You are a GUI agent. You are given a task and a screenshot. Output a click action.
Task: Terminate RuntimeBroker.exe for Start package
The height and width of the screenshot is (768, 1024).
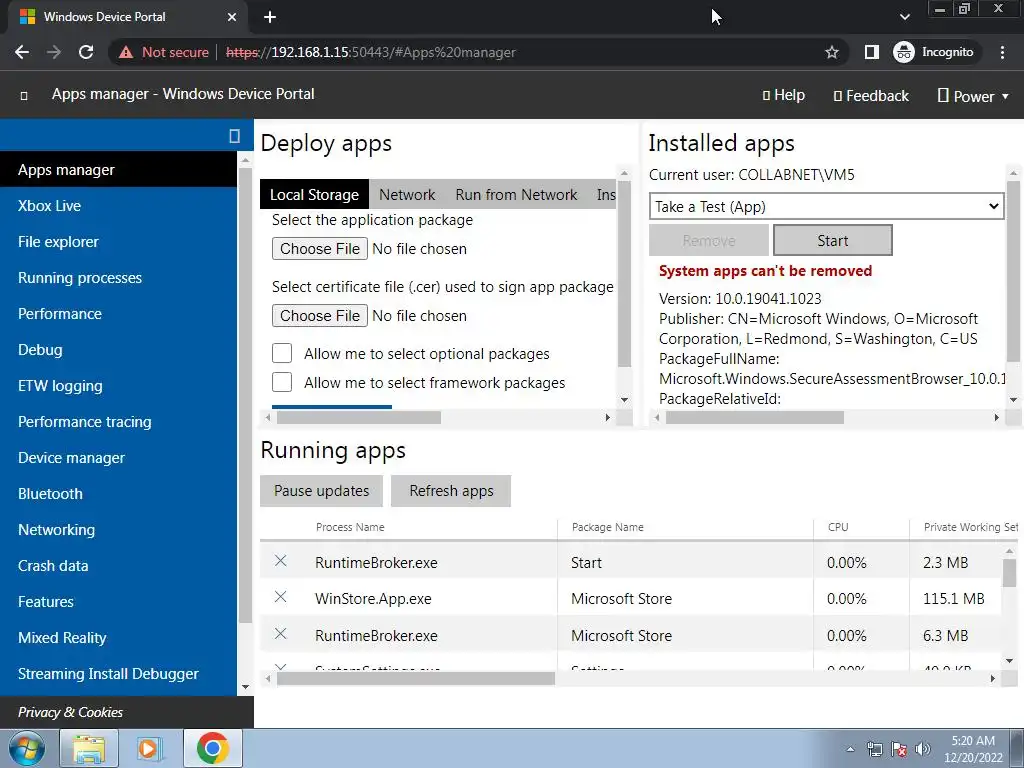click(x=281, y=561)
